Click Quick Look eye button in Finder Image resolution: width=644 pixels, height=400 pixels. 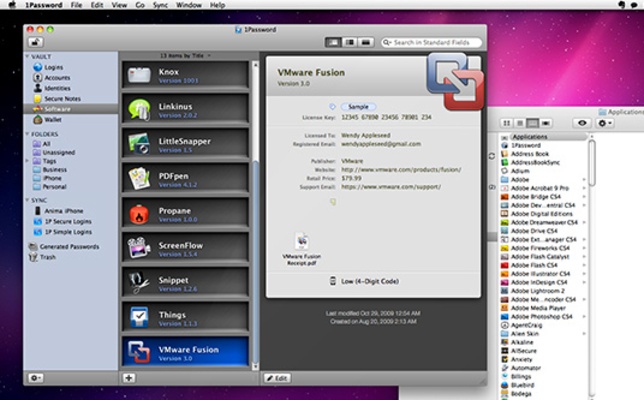click(582, 123)
